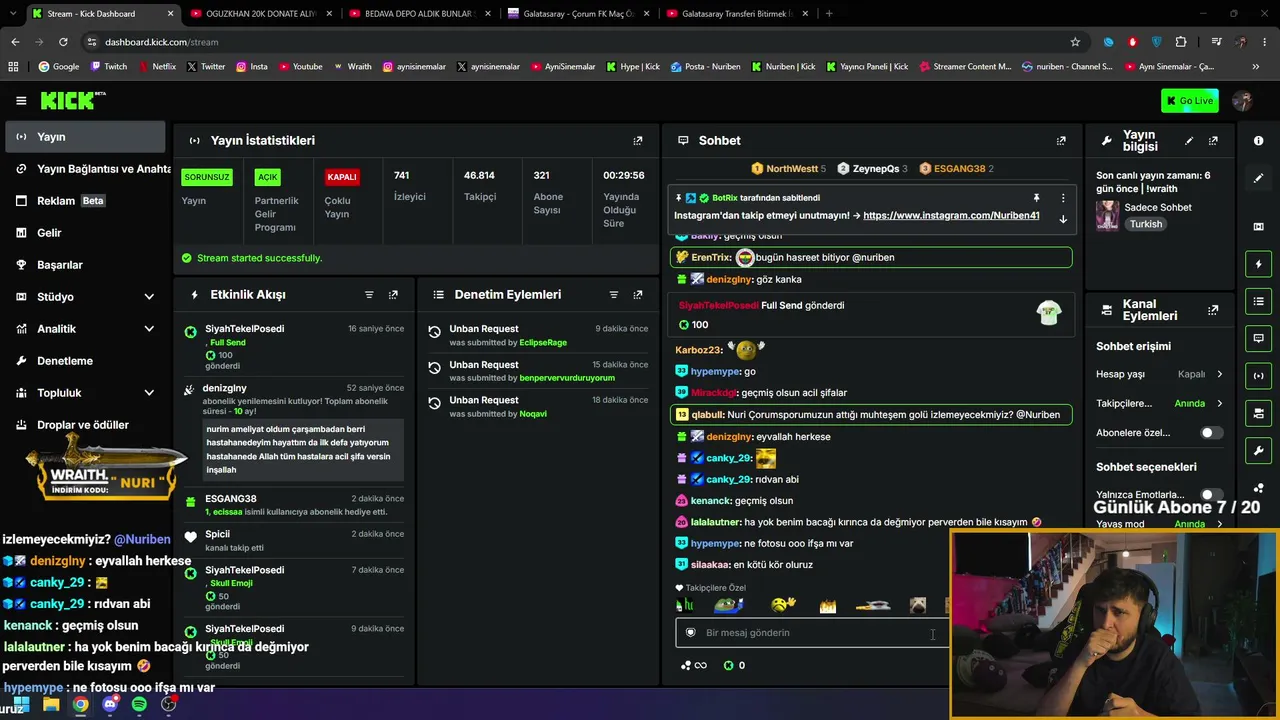Click the lightning bolt icon in right rail
This screenshot has width=1280, height=720.
click(1258, 264)
